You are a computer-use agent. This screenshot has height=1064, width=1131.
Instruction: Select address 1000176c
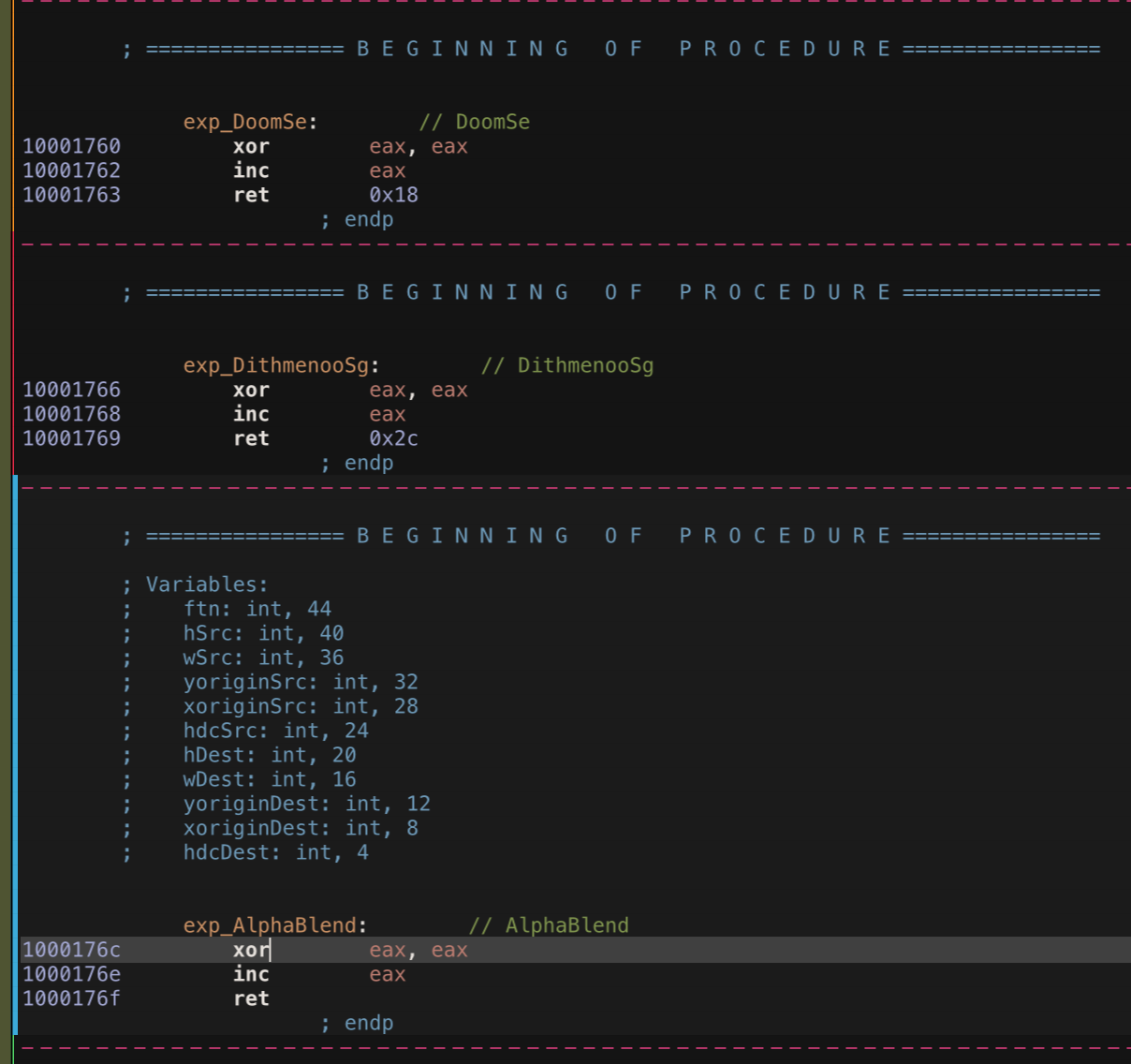(x=71, y=950)
